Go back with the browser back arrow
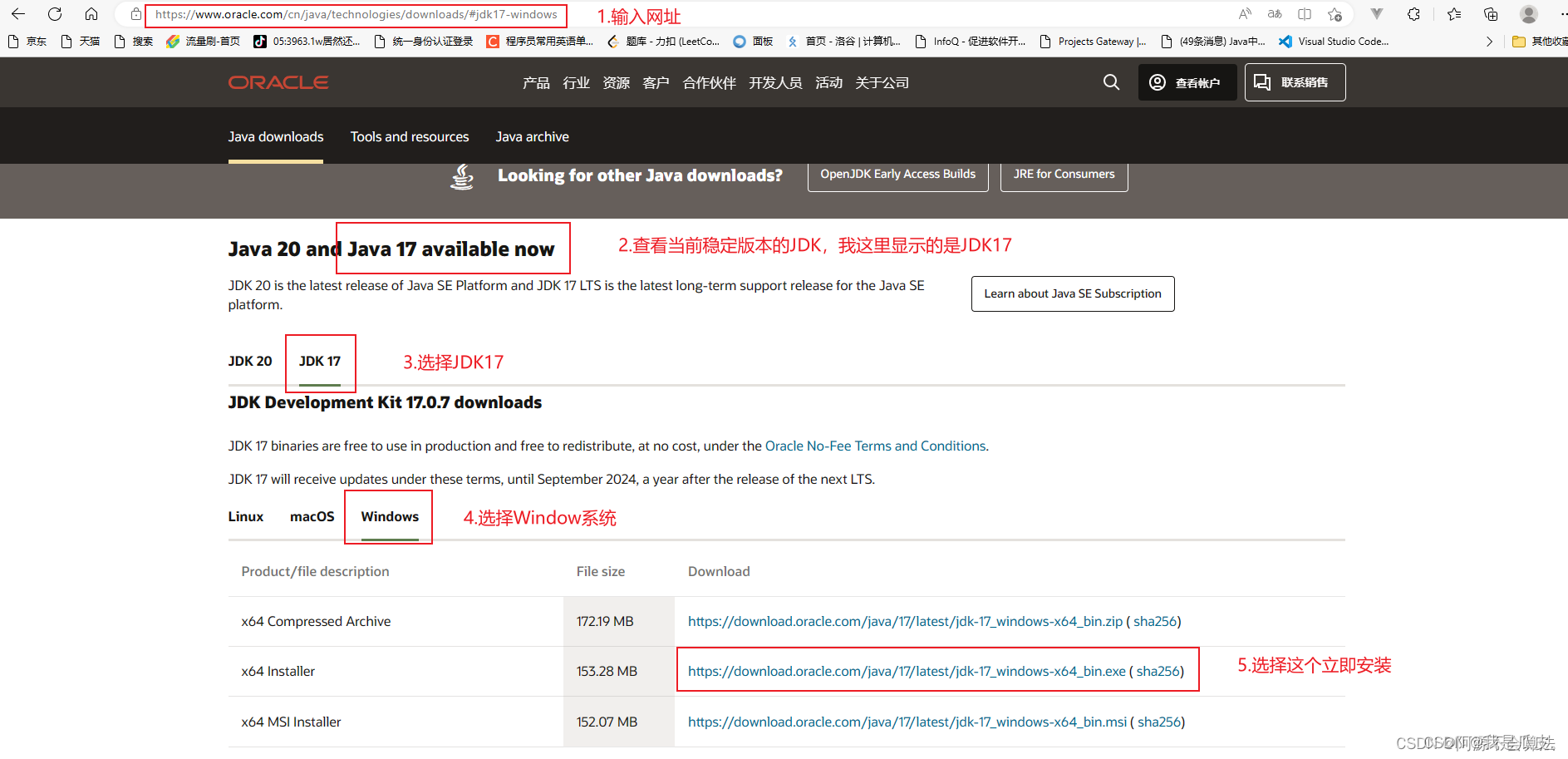Image resolution: width=1568 pixels, height=759 pixels. [x=18, y=14]
